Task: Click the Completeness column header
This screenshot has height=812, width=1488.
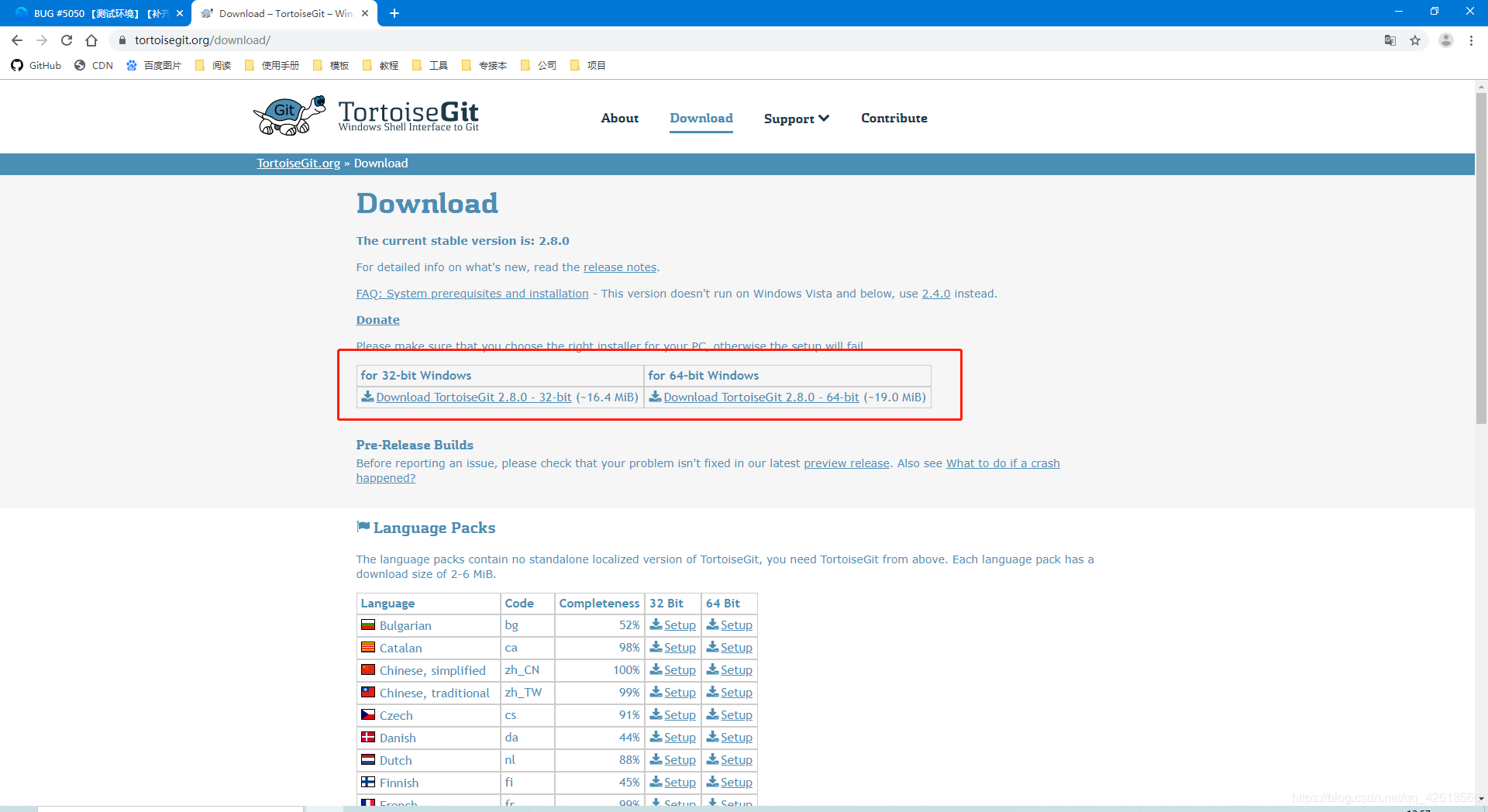Action: click(599, 604)
